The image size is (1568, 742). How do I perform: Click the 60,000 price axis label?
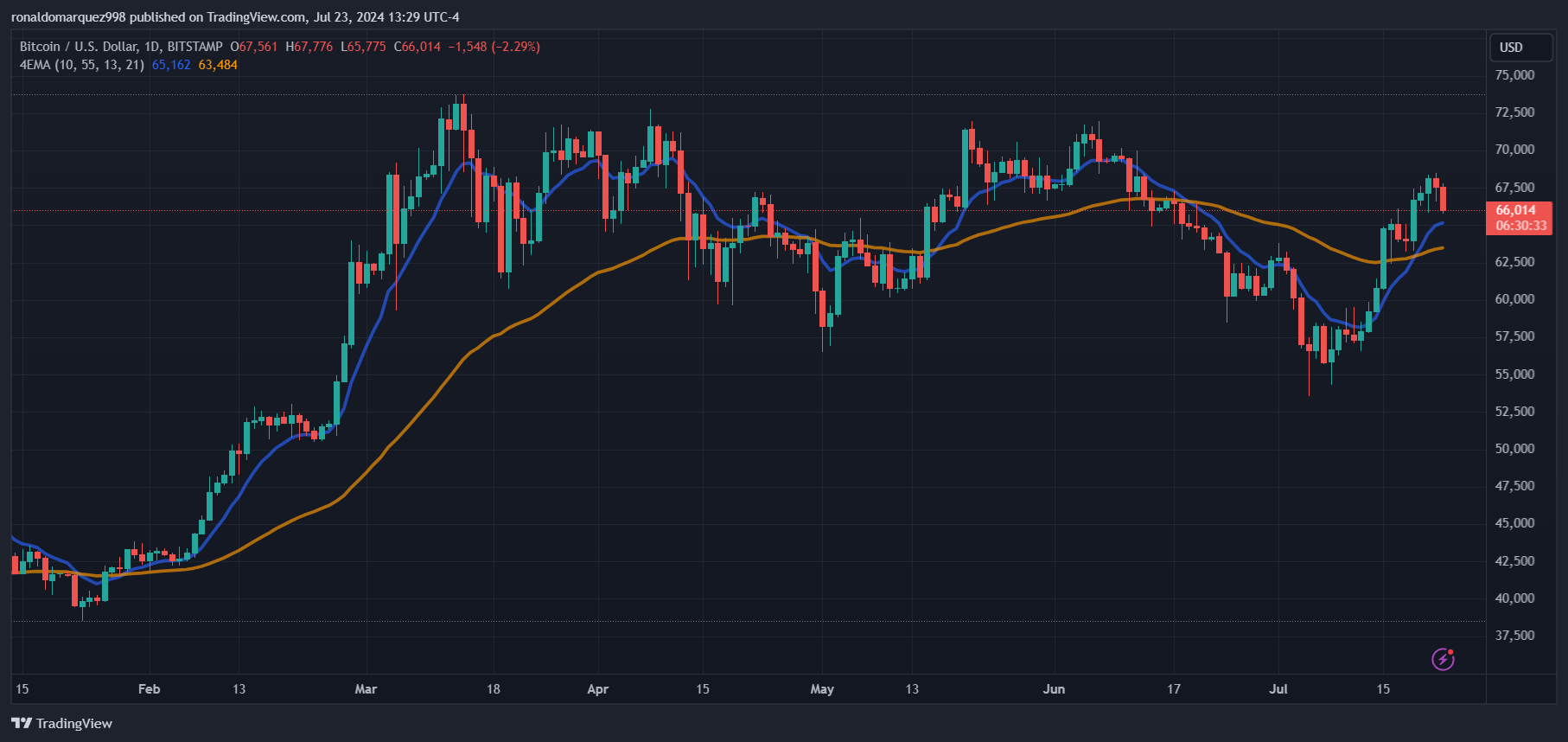point(1515,299)
